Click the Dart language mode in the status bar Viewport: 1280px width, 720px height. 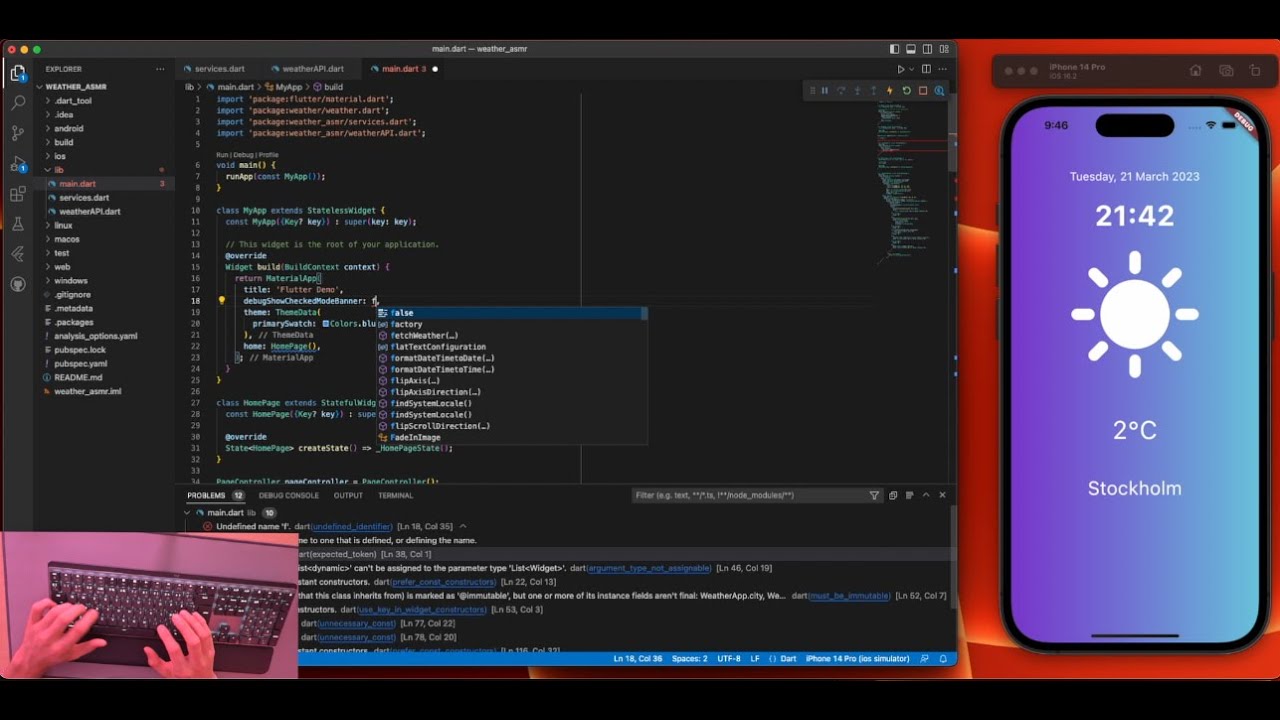pyautogui.click(x=788, y=659)
